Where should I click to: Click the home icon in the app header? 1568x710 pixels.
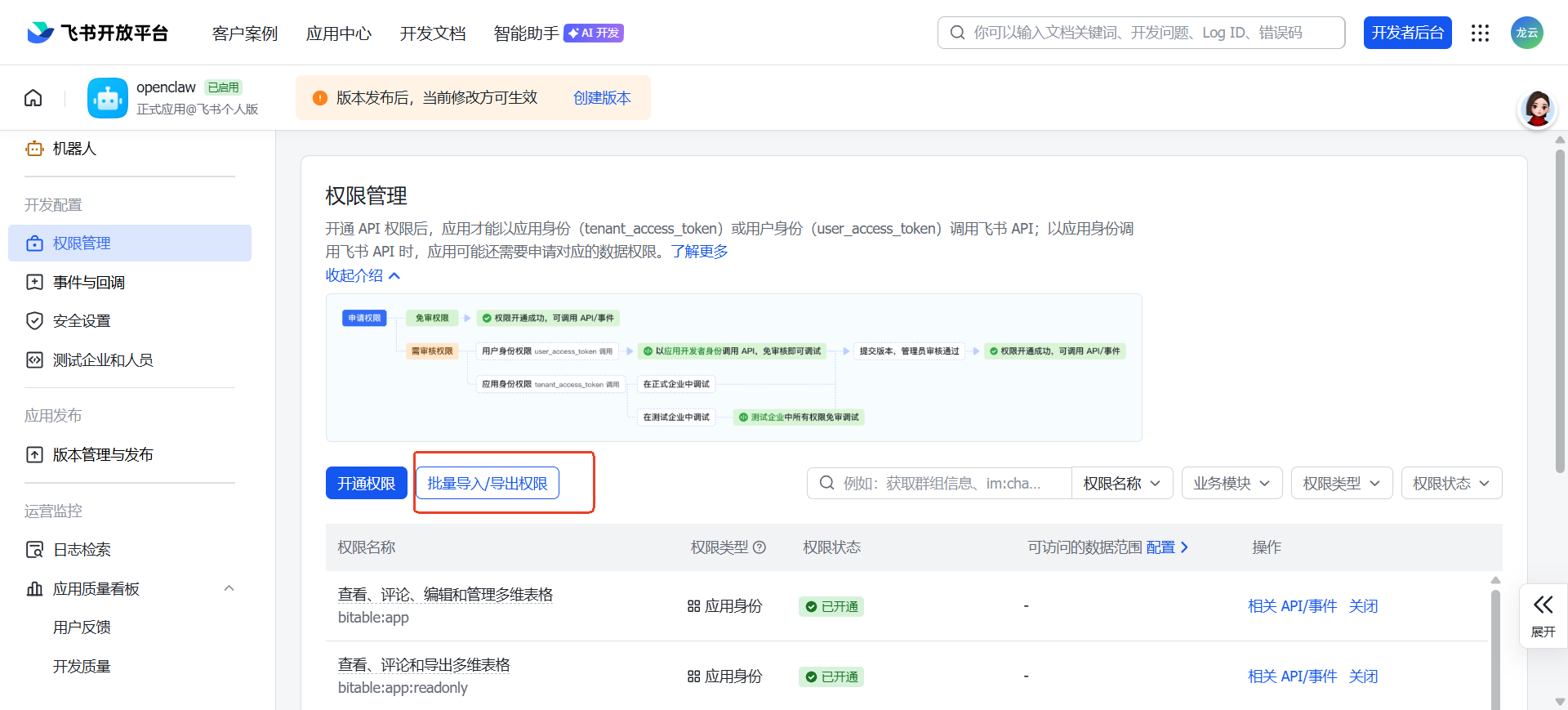click(33, 98)
